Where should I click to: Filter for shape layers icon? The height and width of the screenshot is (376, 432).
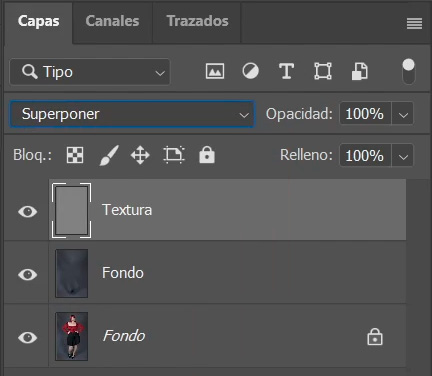[x=323, y=71]
